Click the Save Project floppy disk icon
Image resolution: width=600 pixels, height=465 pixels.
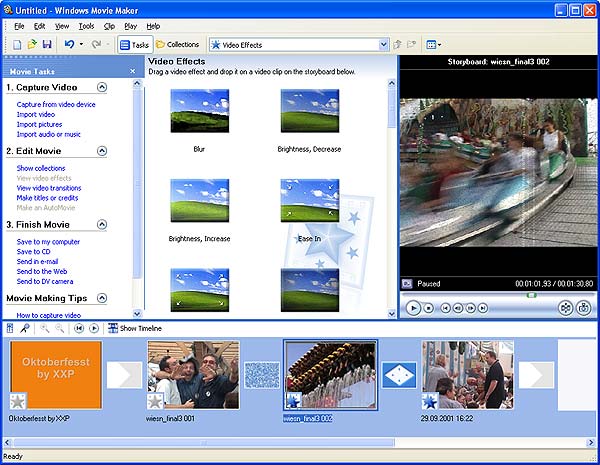coord(47,45)
